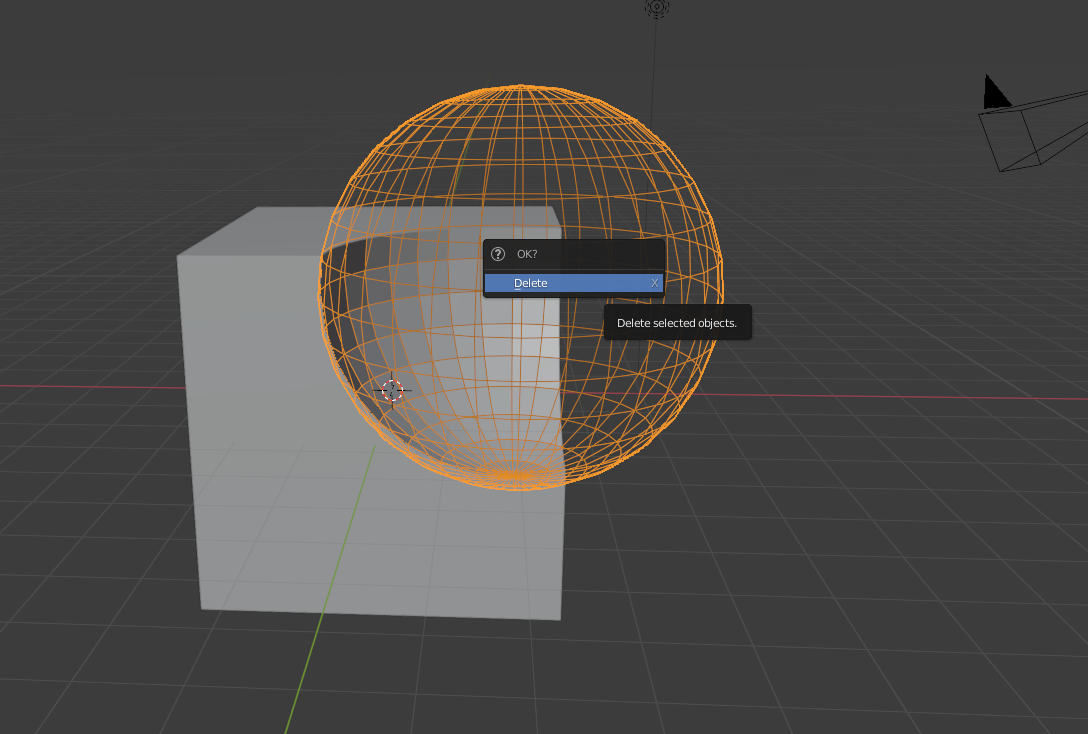Viewport: 1088px width, 734px height.
Task: Select the camera object in viewport
Action: 1034,125
